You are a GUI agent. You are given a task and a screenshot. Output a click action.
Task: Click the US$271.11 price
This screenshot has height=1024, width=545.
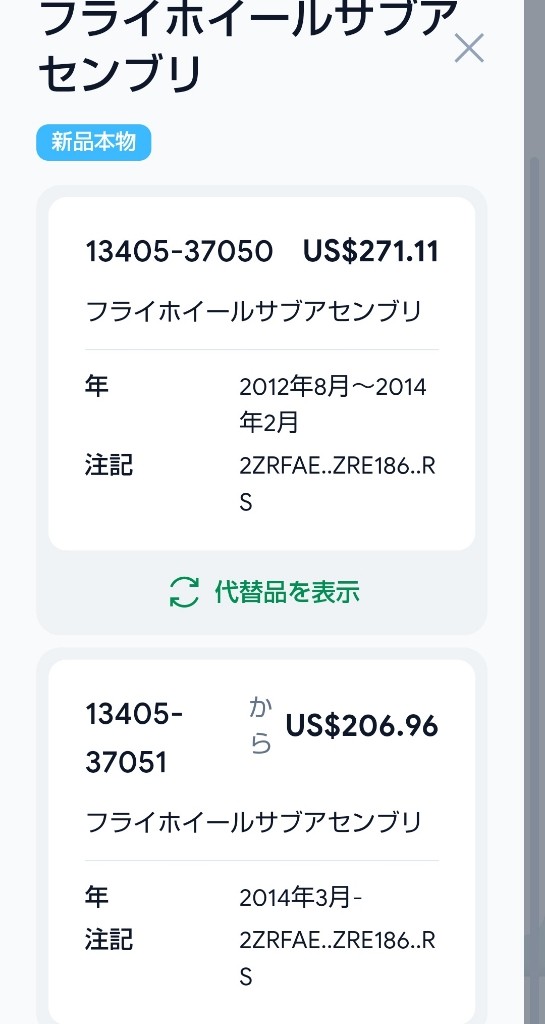[x=370, y=251]
